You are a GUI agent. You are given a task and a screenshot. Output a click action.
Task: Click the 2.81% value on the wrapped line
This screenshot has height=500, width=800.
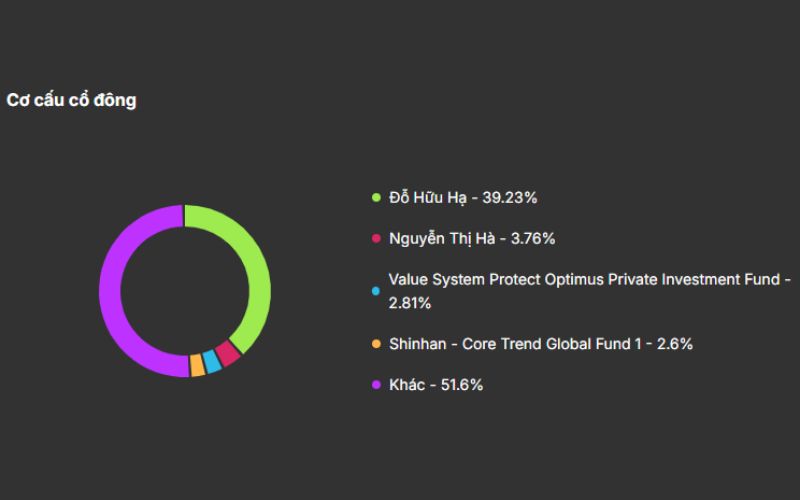coord(409,303)
